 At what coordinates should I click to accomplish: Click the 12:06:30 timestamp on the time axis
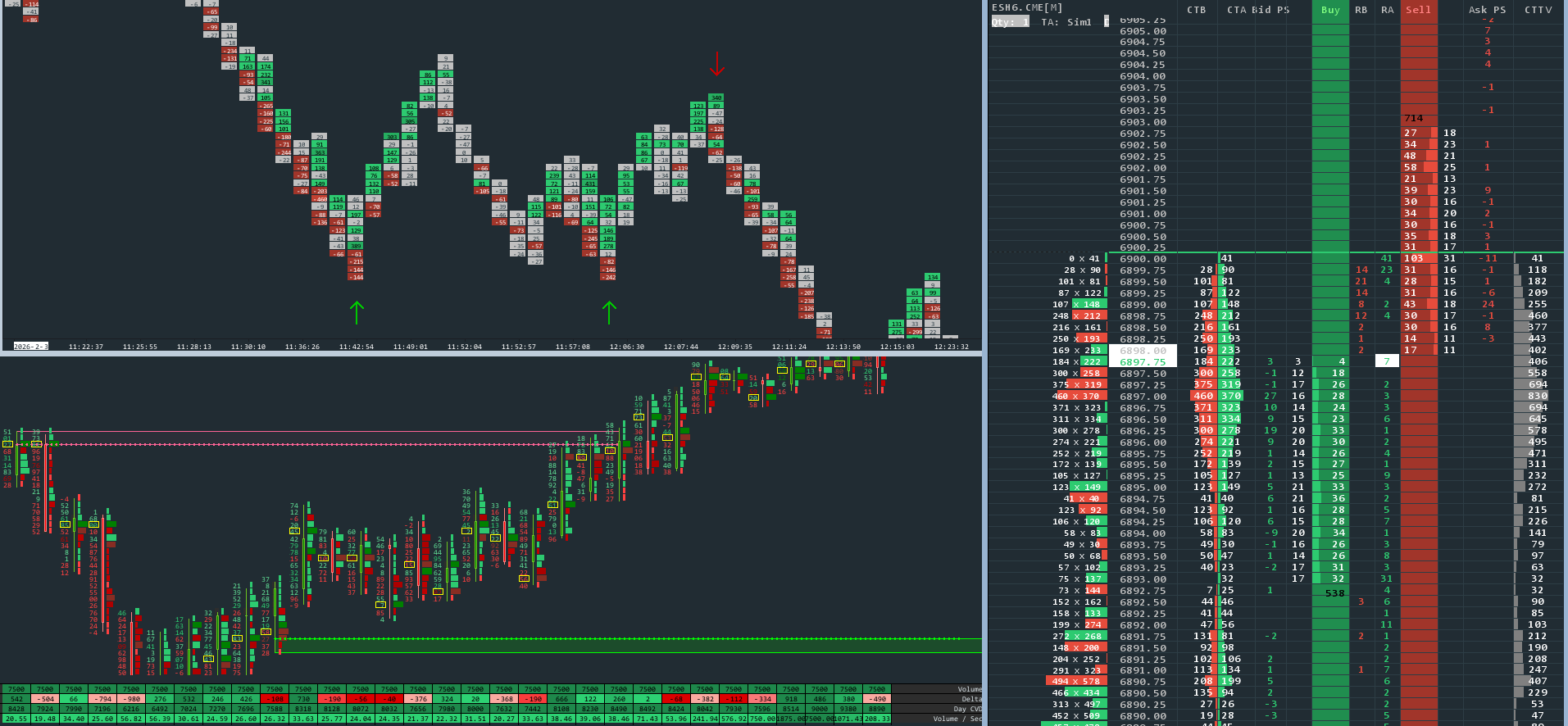point(627,347)
